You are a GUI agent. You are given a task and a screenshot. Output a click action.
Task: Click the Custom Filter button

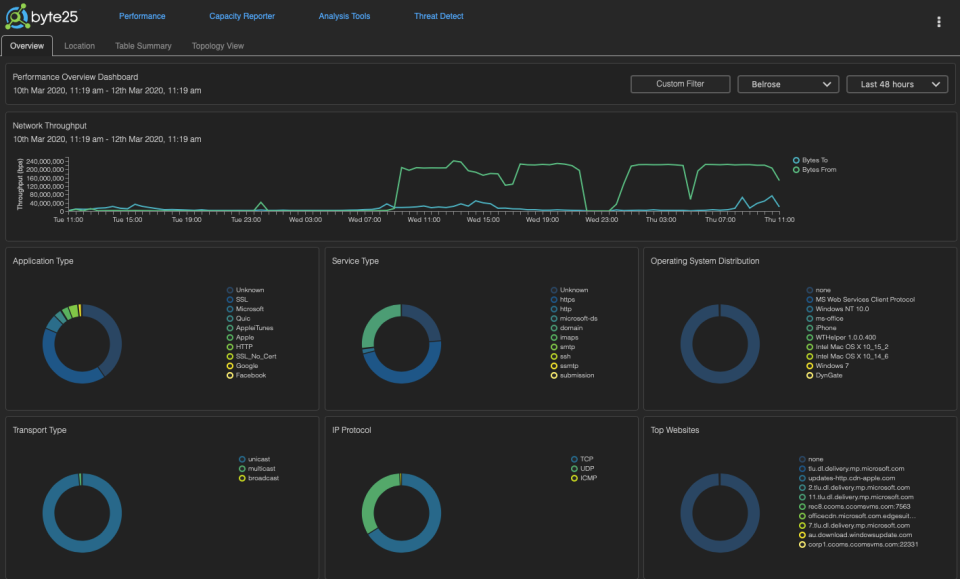pos(679,85)
